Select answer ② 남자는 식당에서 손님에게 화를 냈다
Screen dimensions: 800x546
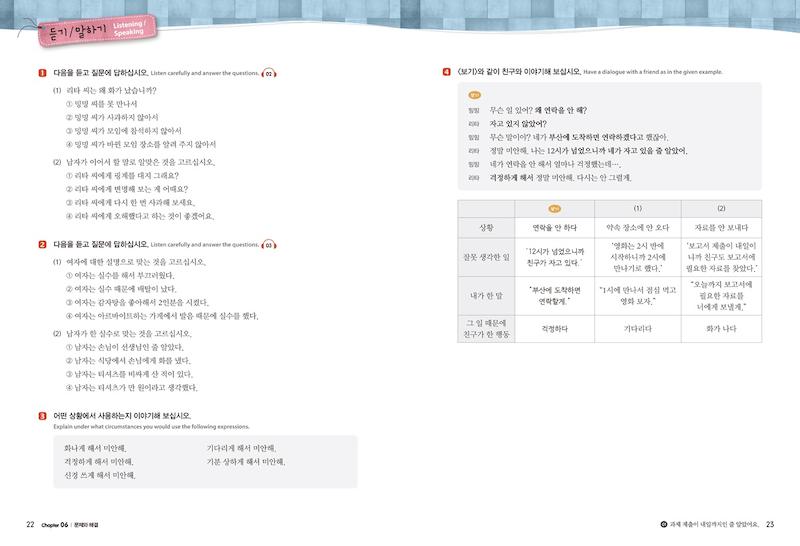[128, 361]
